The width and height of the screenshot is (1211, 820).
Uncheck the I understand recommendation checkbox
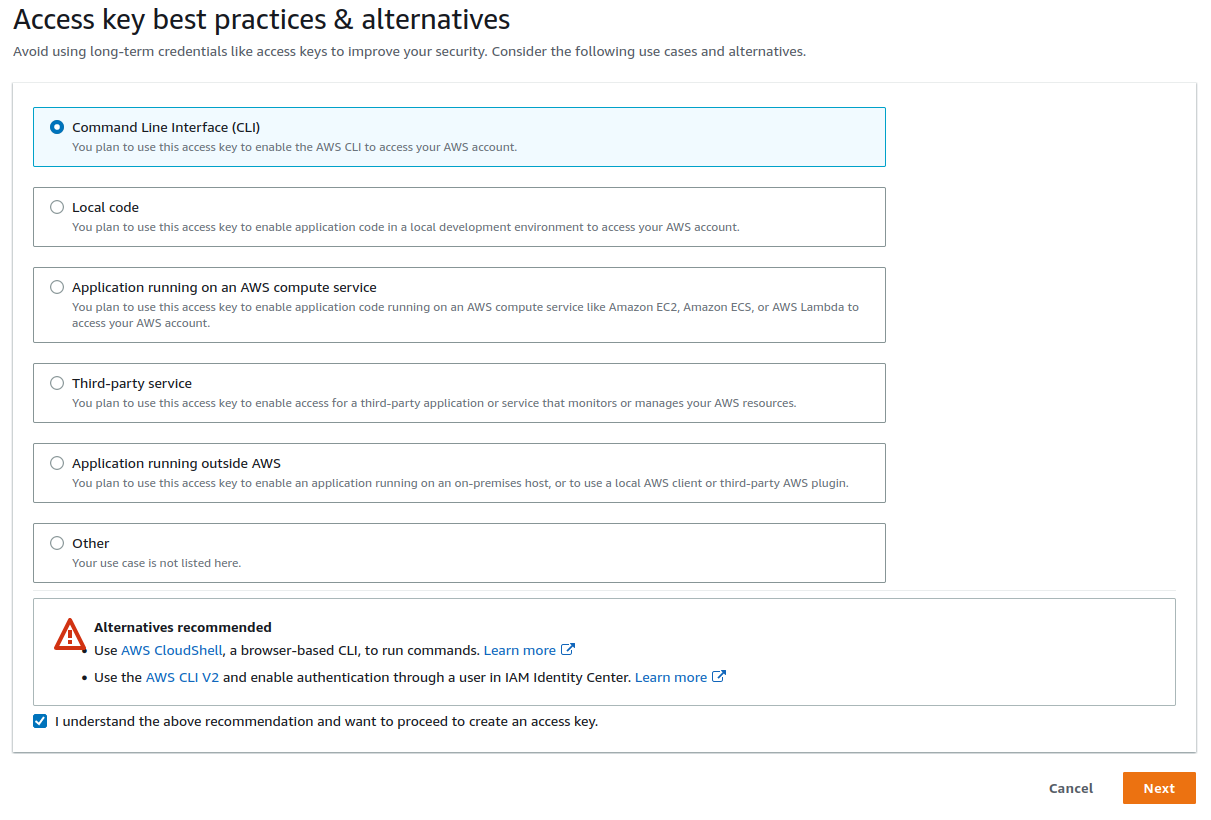40,721
